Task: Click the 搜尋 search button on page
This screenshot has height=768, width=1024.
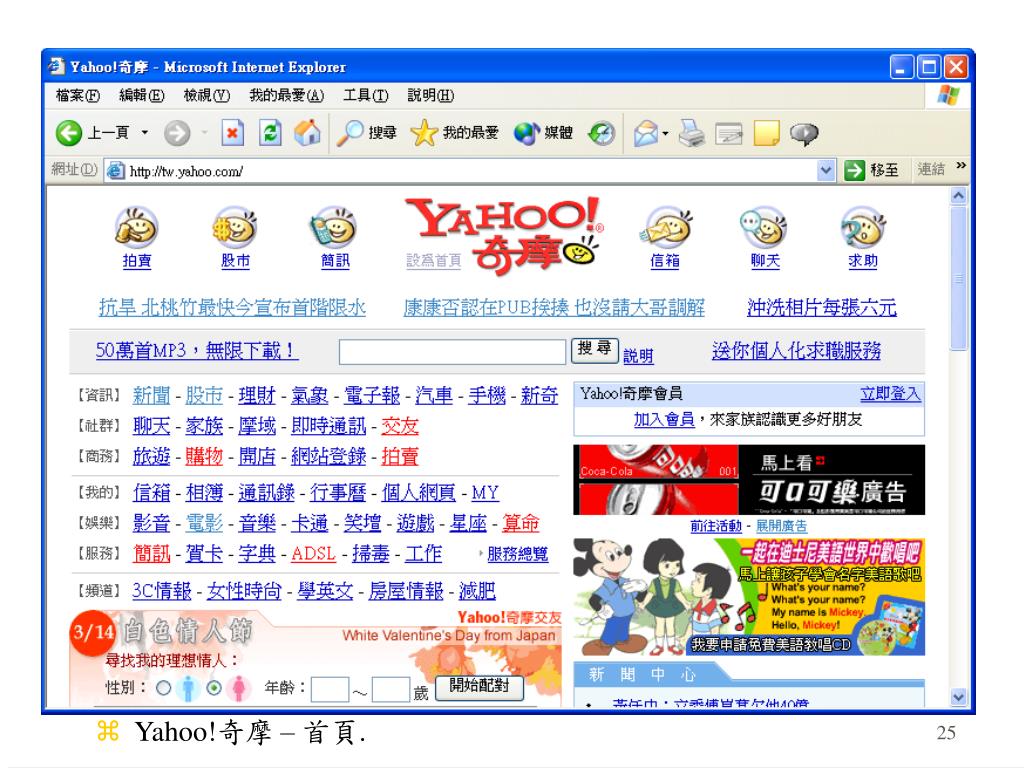Action: tap(594, 349)
